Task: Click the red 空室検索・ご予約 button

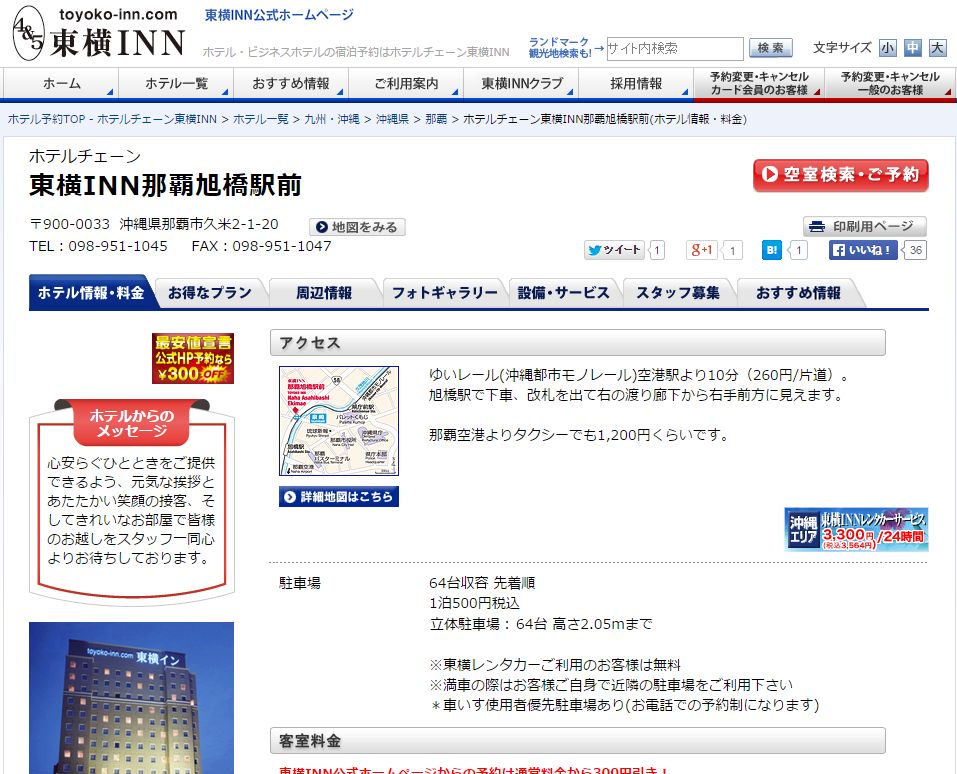Action: click(840, 175)
